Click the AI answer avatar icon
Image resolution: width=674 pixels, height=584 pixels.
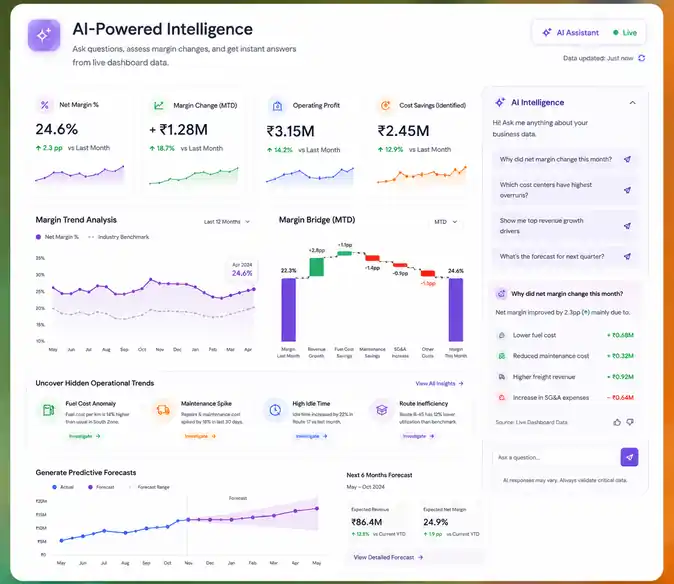pos(501,294)
